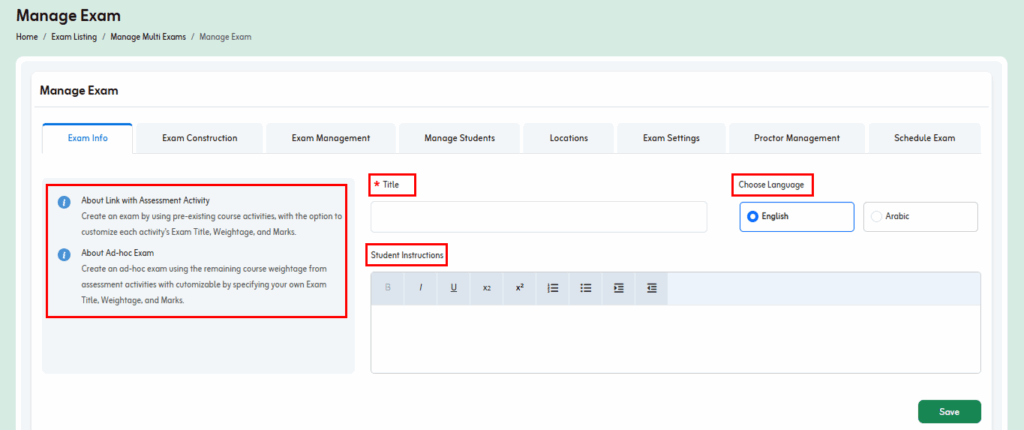
Task: Enable subscript text formatting
Action: pos(487,288)
